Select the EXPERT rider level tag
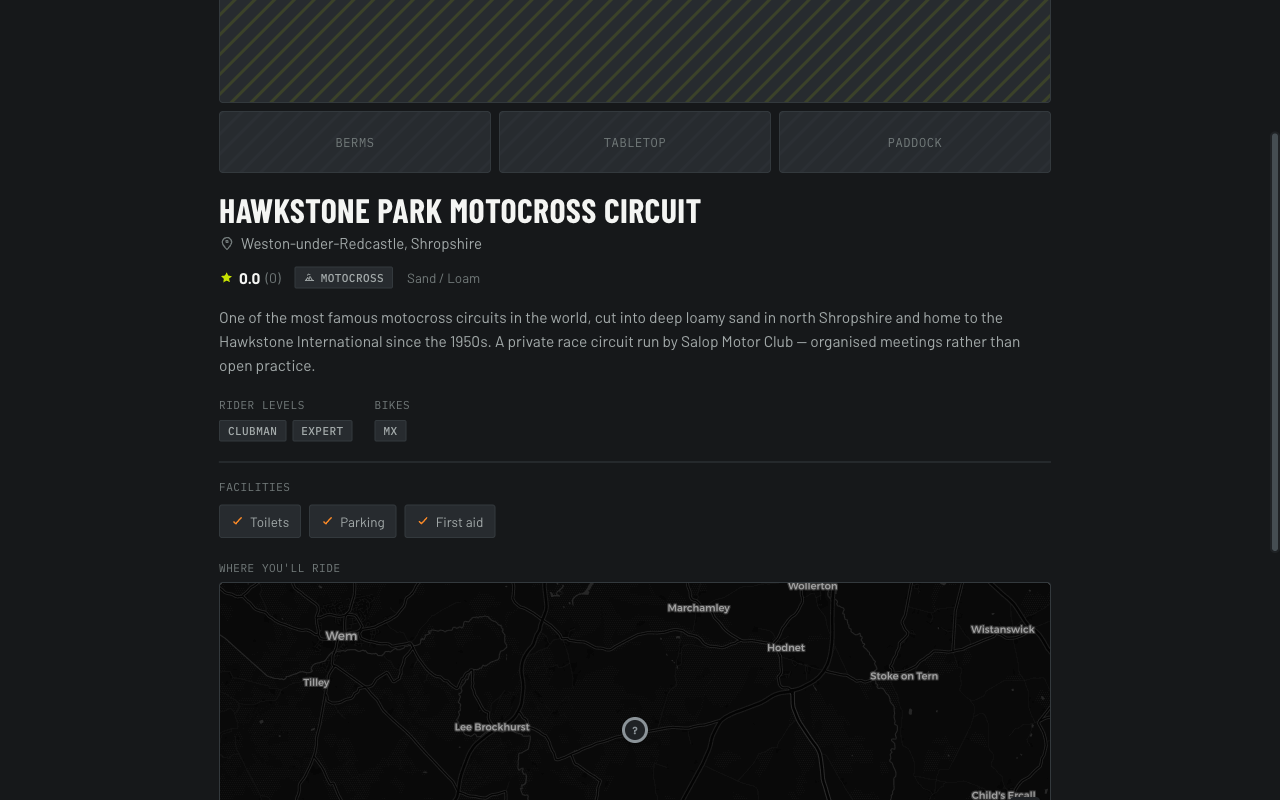 click(322, 431)
